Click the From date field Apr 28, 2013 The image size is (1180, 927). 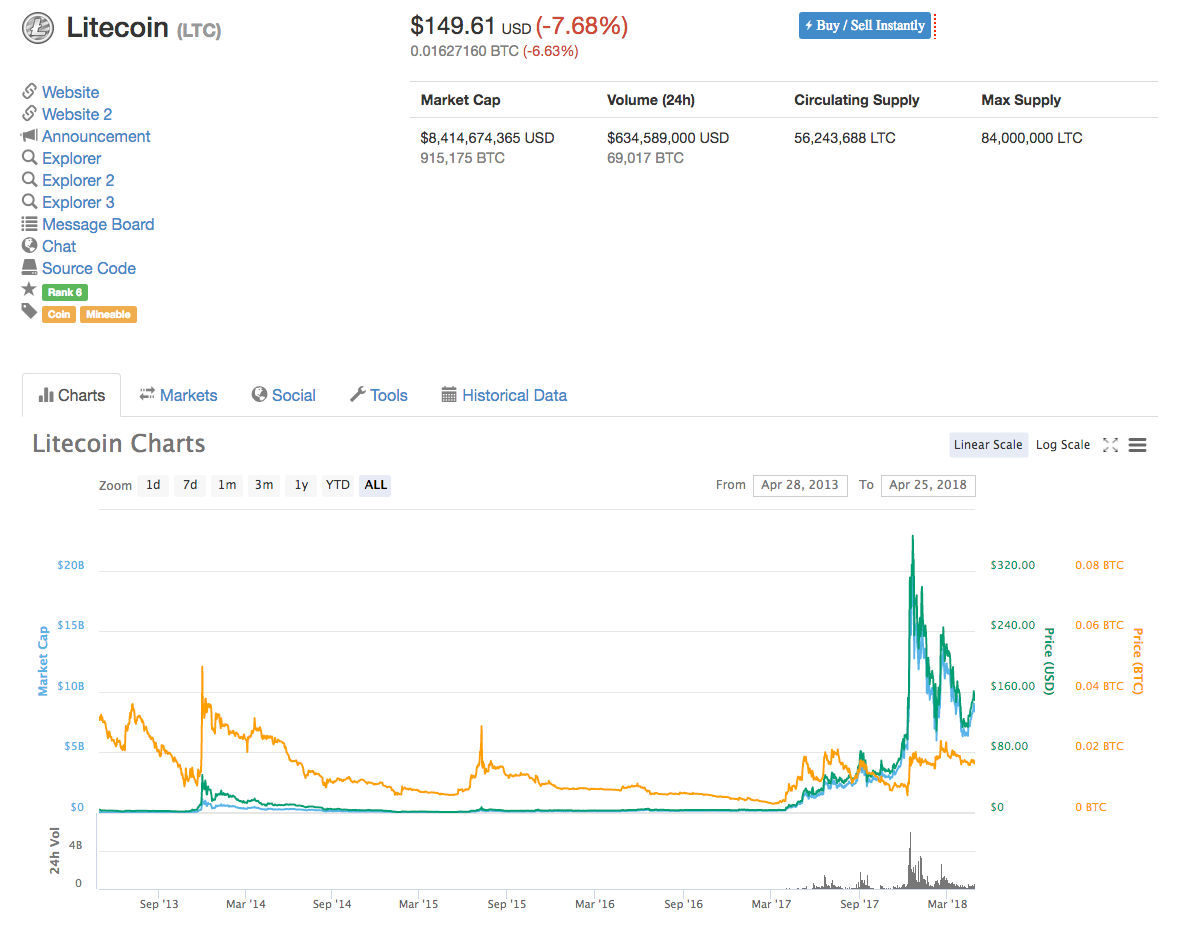click(800, 485)
